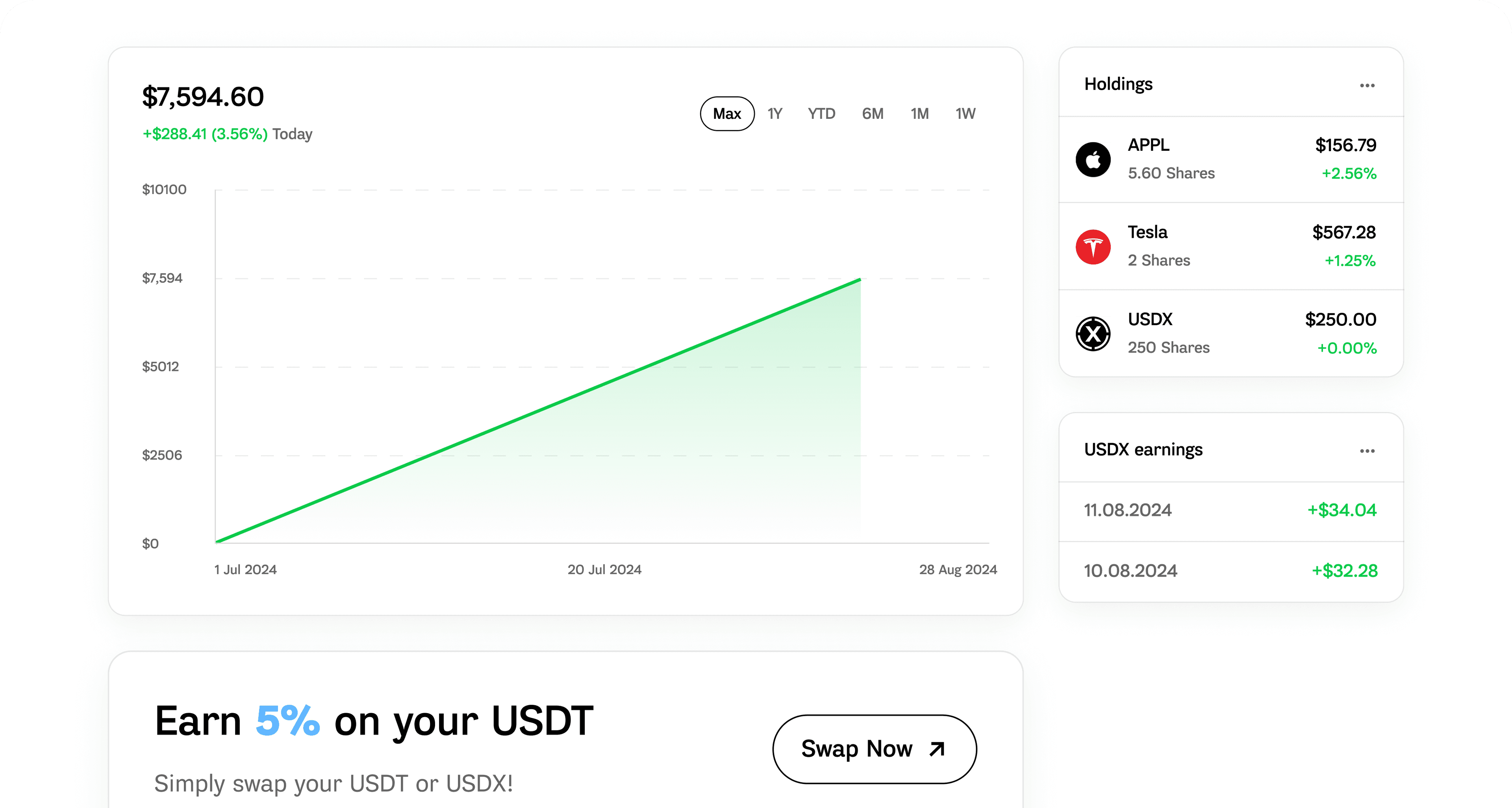Show the 1M chart range
The height and width of the screenshot is (808, 1512).
(x=920, y=114)
